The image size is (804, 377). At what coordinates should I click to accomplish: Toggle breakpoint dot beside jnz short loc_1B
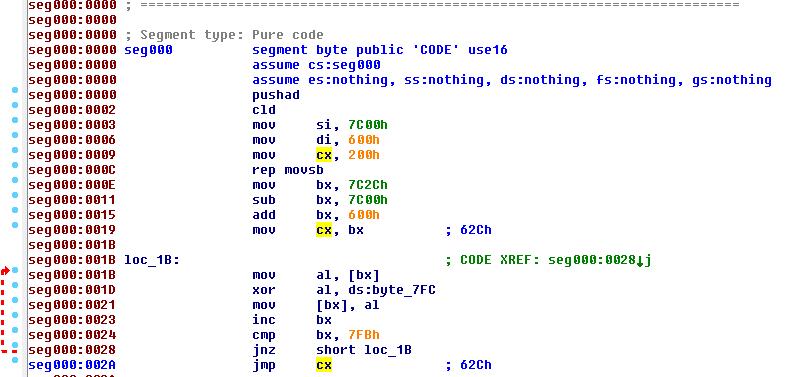(x=15, y=345)
